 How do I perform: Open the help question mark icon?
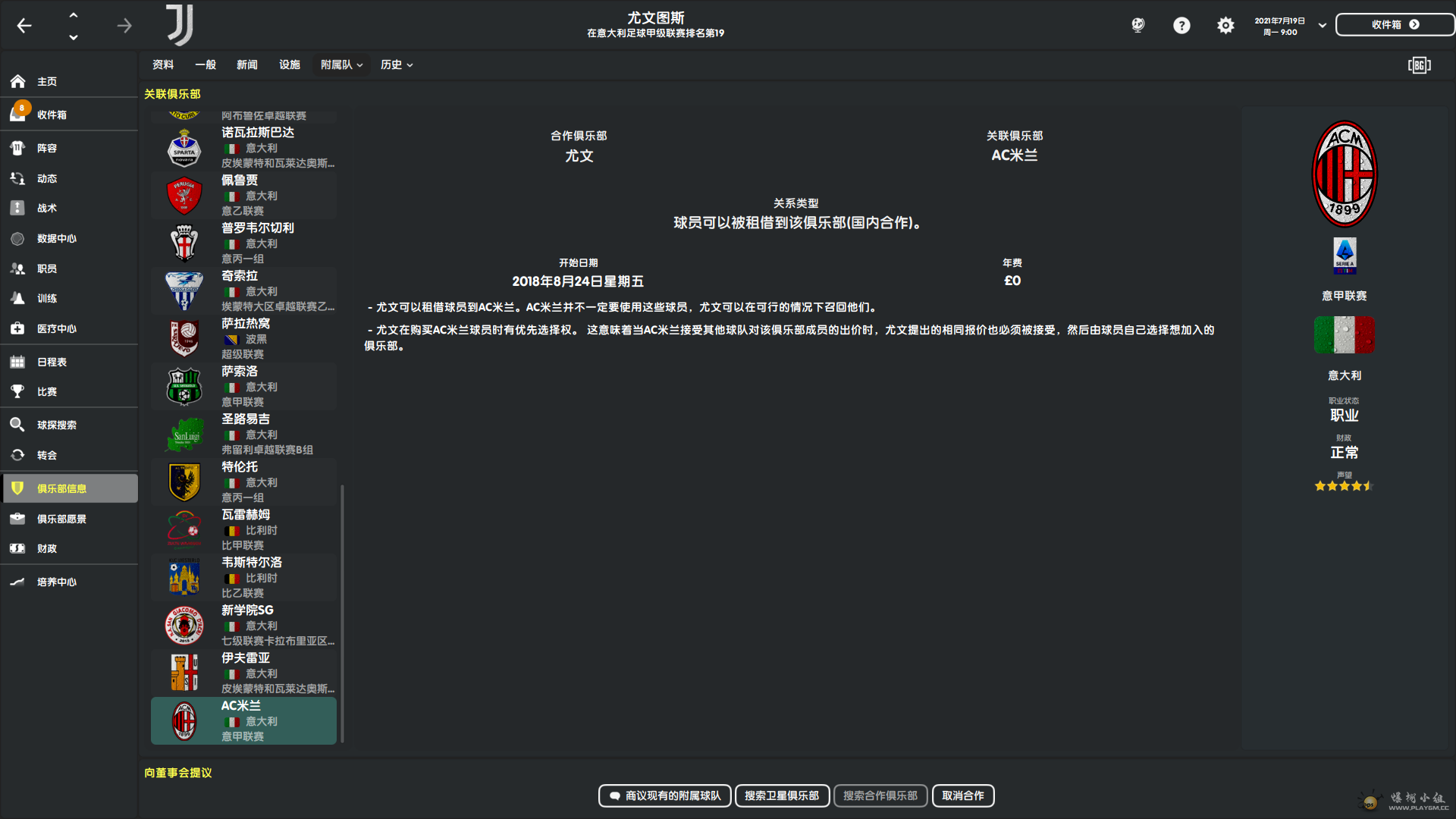point(1181,26)
